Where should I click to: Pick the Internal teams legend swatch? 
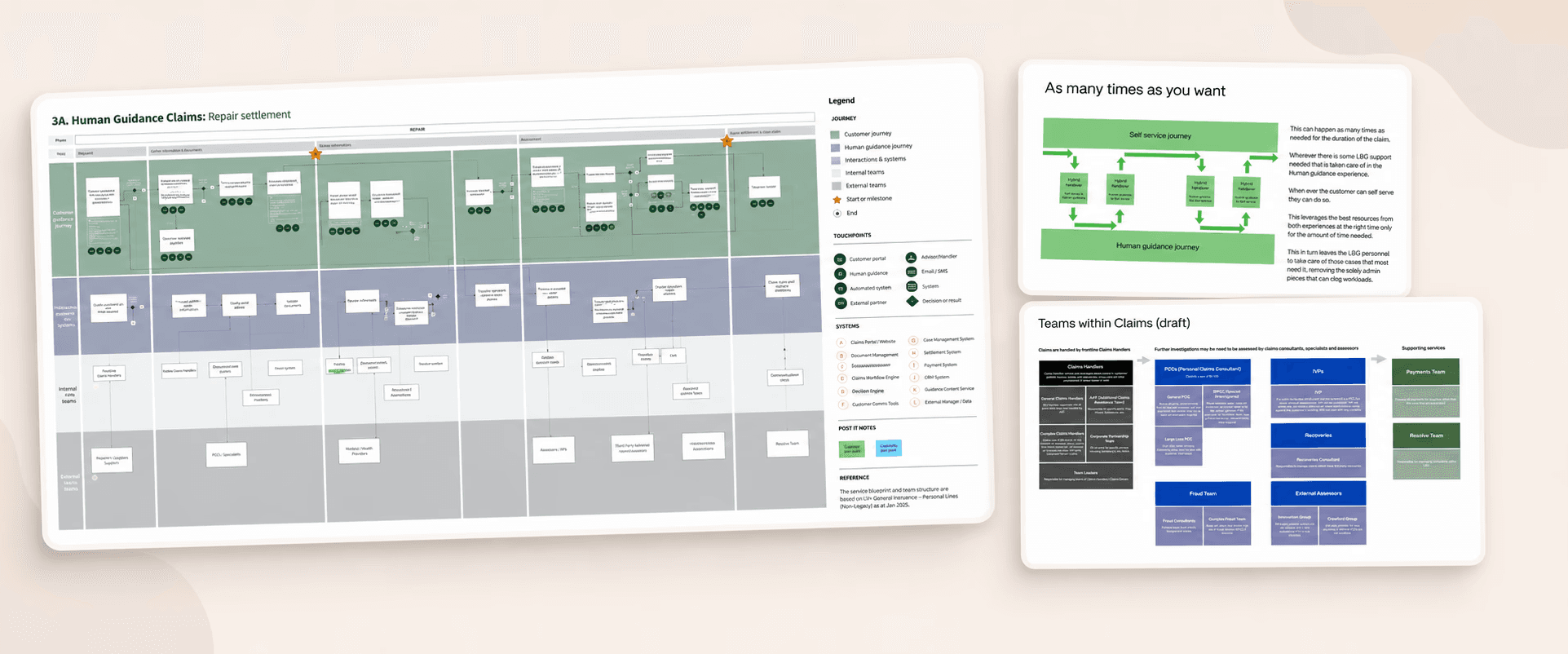pyautogui.click(x=836, y=174)
